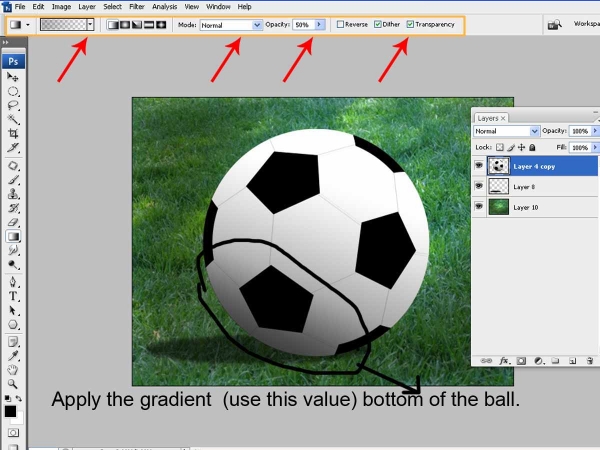
Task: Select the Magic Wand tool
Action: [13, 119]
